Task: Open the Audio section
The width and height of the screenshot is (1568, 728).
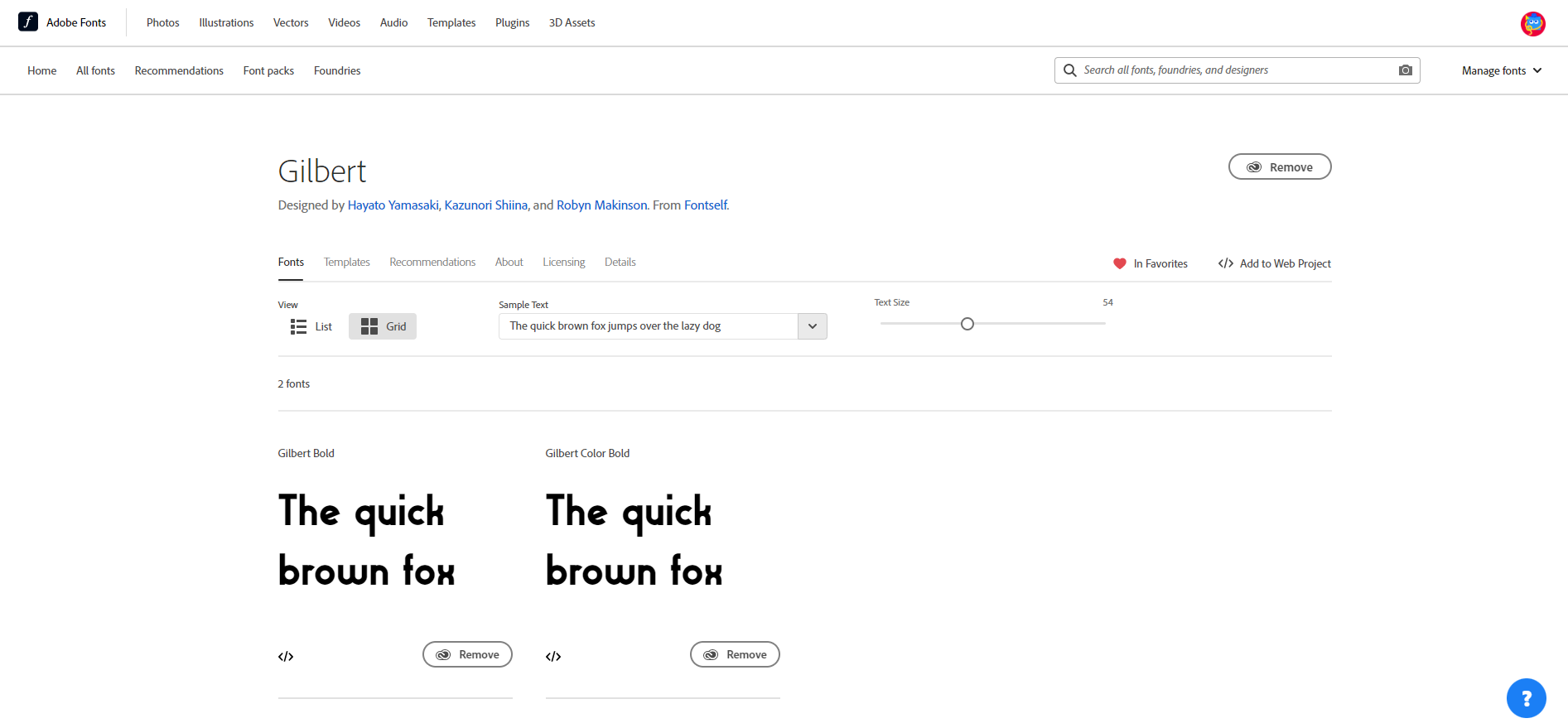Action: click(x=393, y=22)
